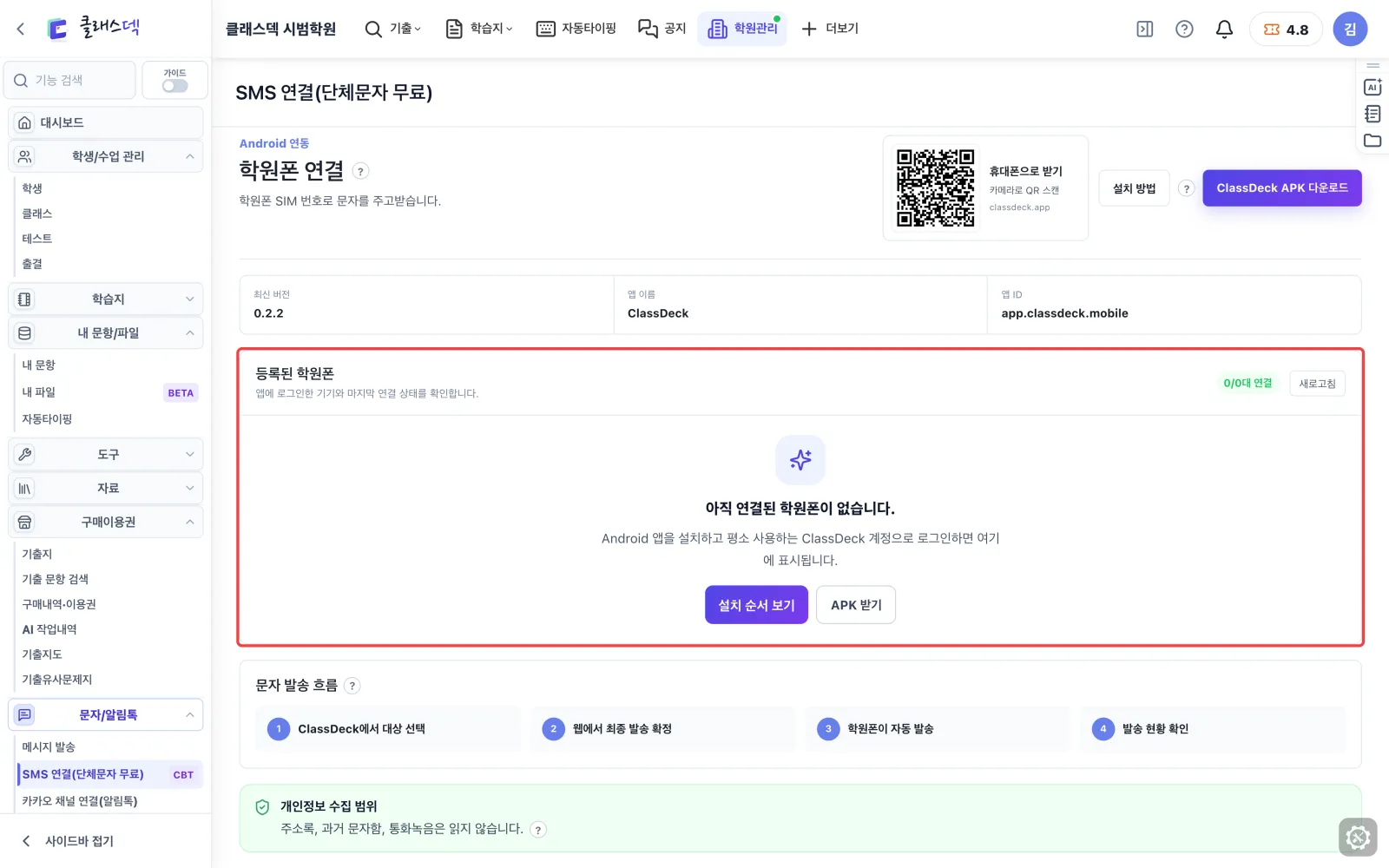Viewport: 1389px width, 868px height.
Task: Open the AI assistant icon on right rail
Action: 1373,87
